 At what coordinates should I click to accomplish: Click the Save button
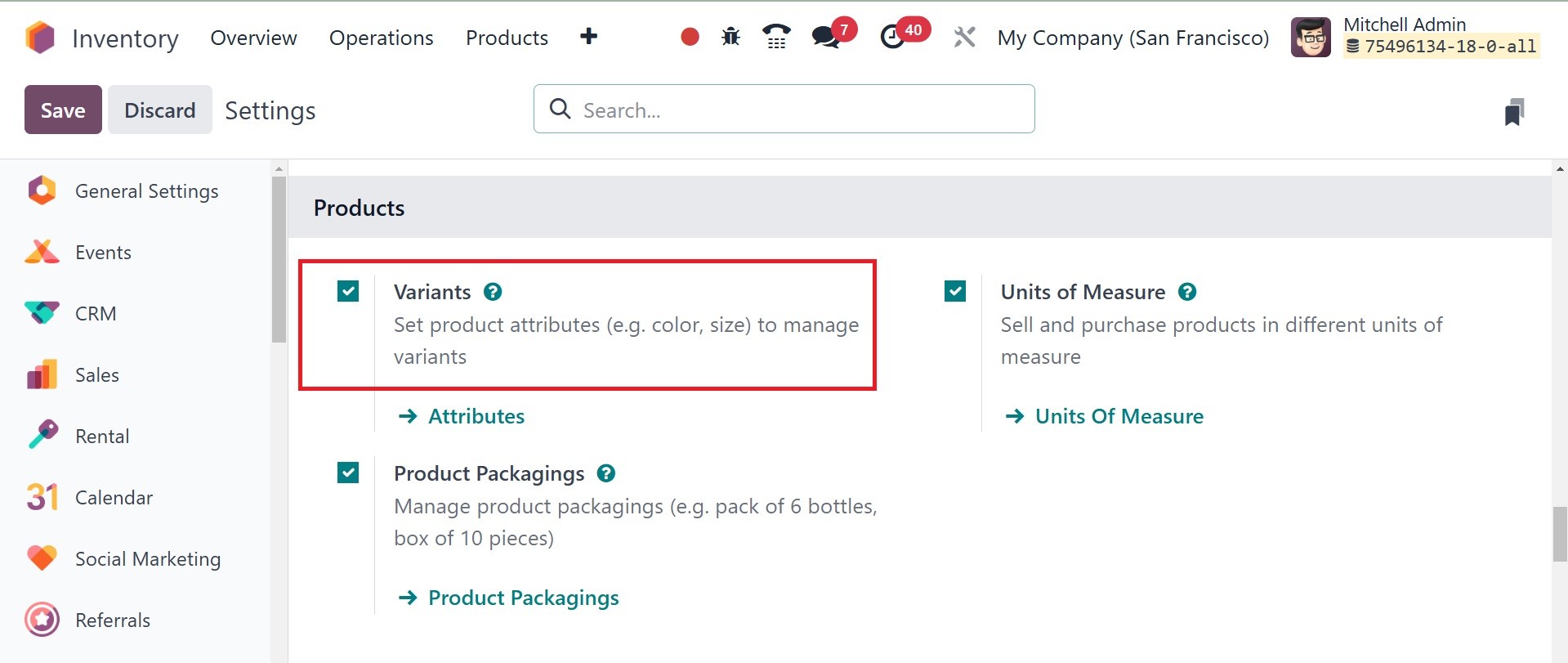click(x=63, y=110)
